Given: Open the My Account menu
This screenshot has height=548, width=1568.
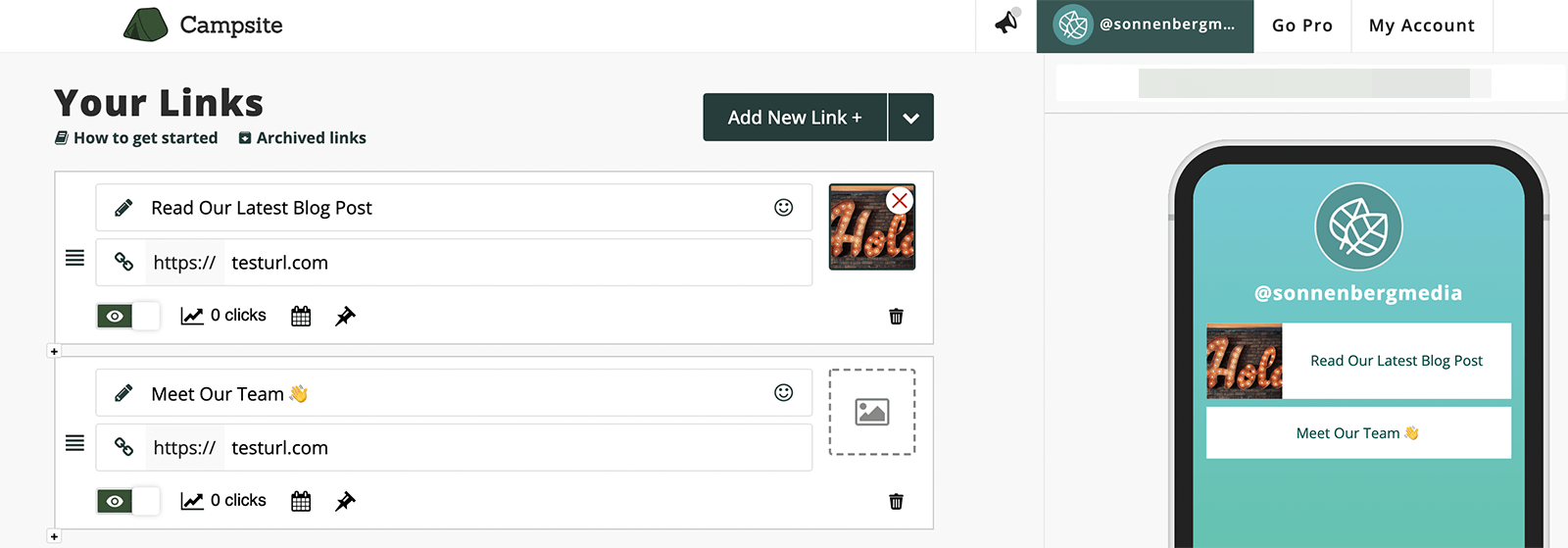Looking at the screenshot, I should tap(1422, 25).
